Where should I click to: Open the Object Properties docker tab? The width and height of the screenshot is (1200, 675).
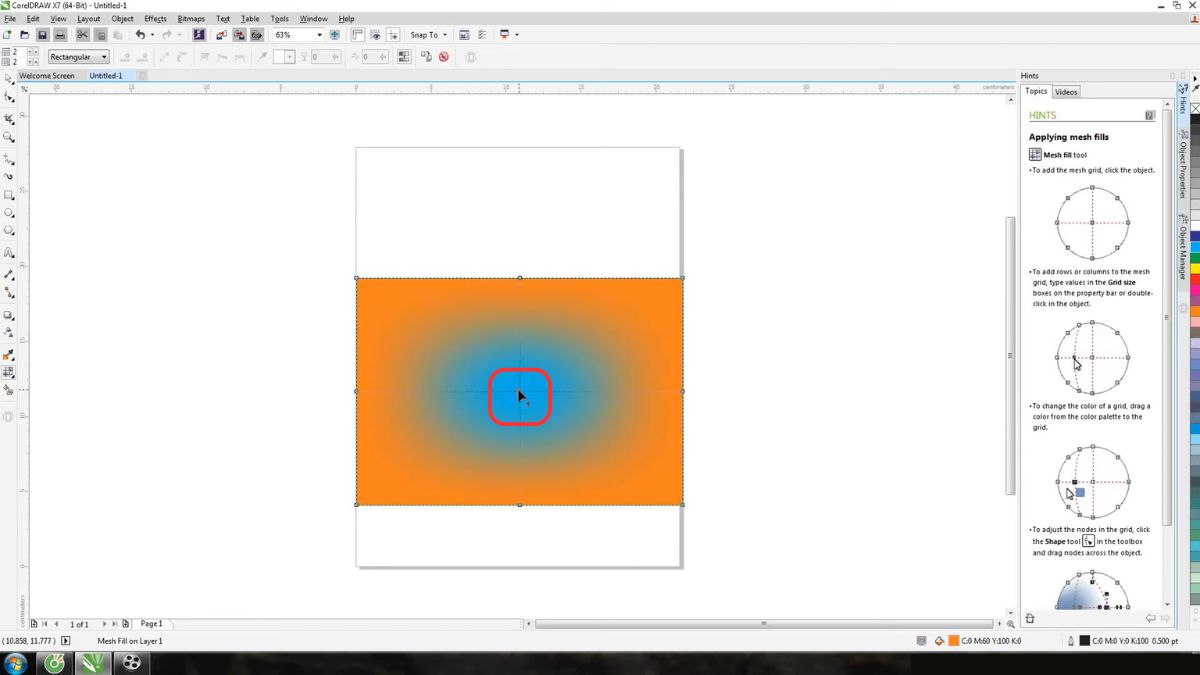(1182, 164)
